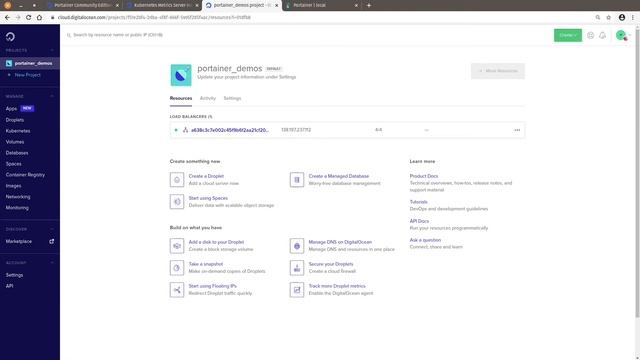Open Droplets in the sidebar
Screen dimensions: 640x360
pyautogui.click(x=15, y=120)
